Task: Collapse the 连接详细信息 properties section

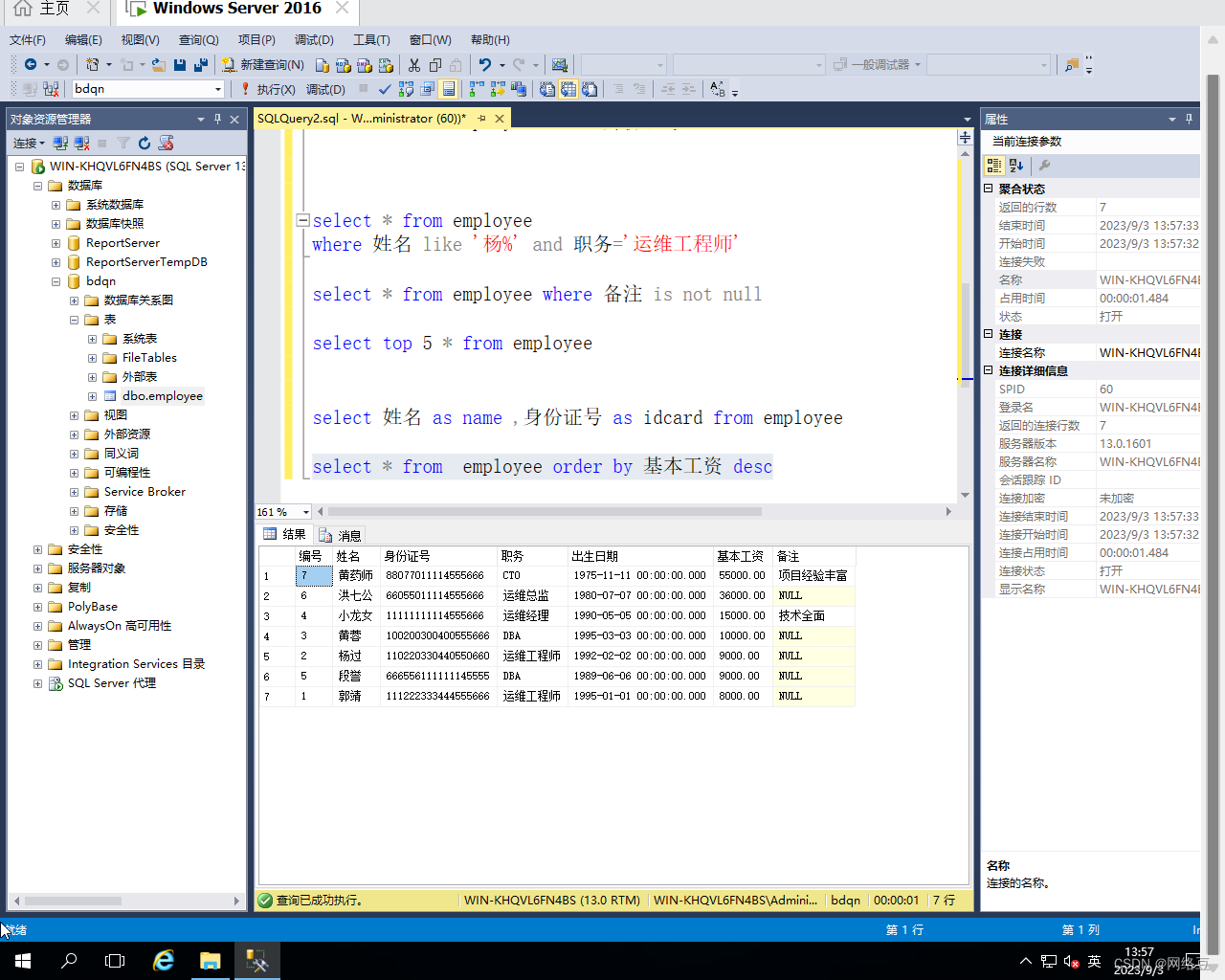Action: pyautogui.click(x=989, y=370)
